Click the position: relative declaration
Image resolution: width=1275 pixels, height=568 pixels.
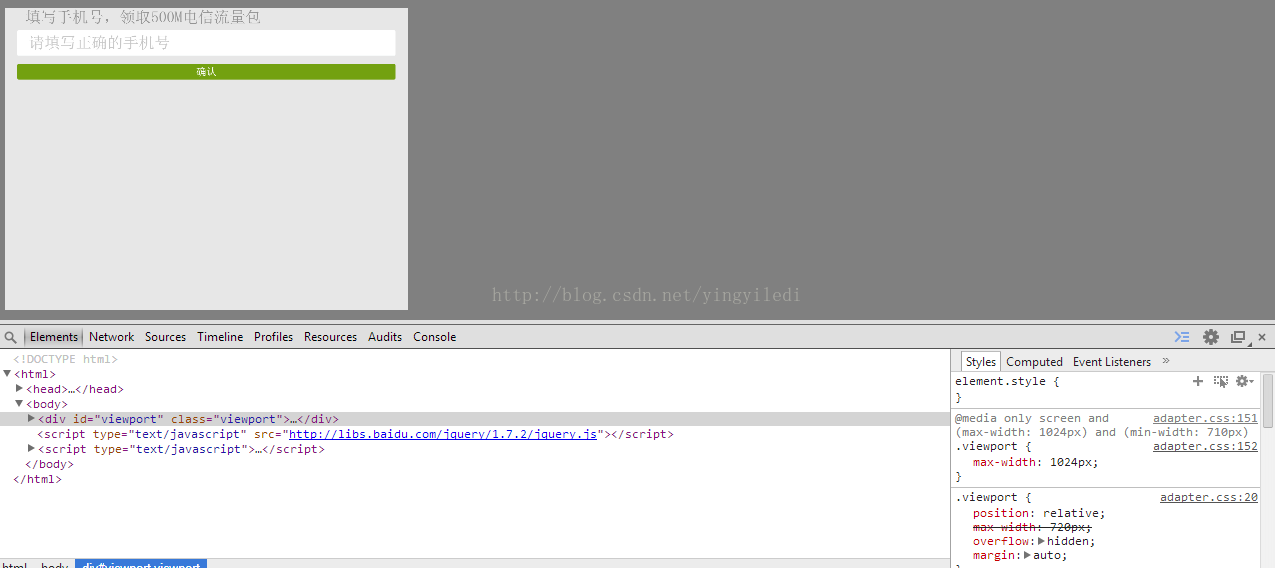coord(1039,513)
